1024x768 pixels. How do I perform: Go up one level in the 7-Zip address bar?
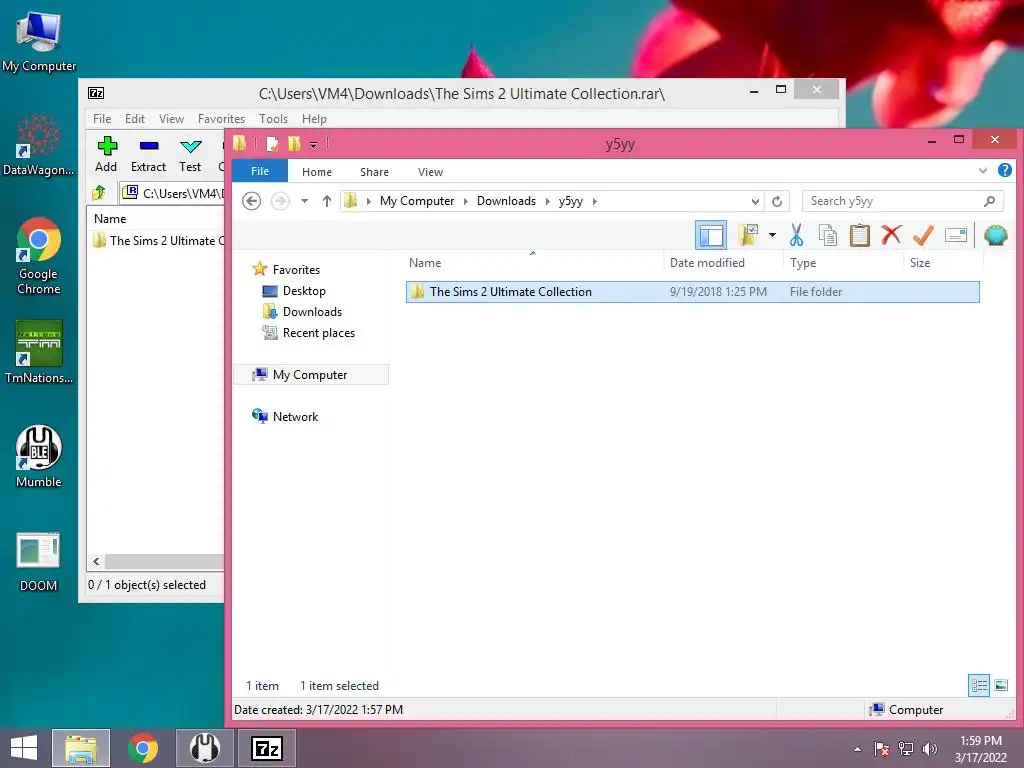point(99,193)
